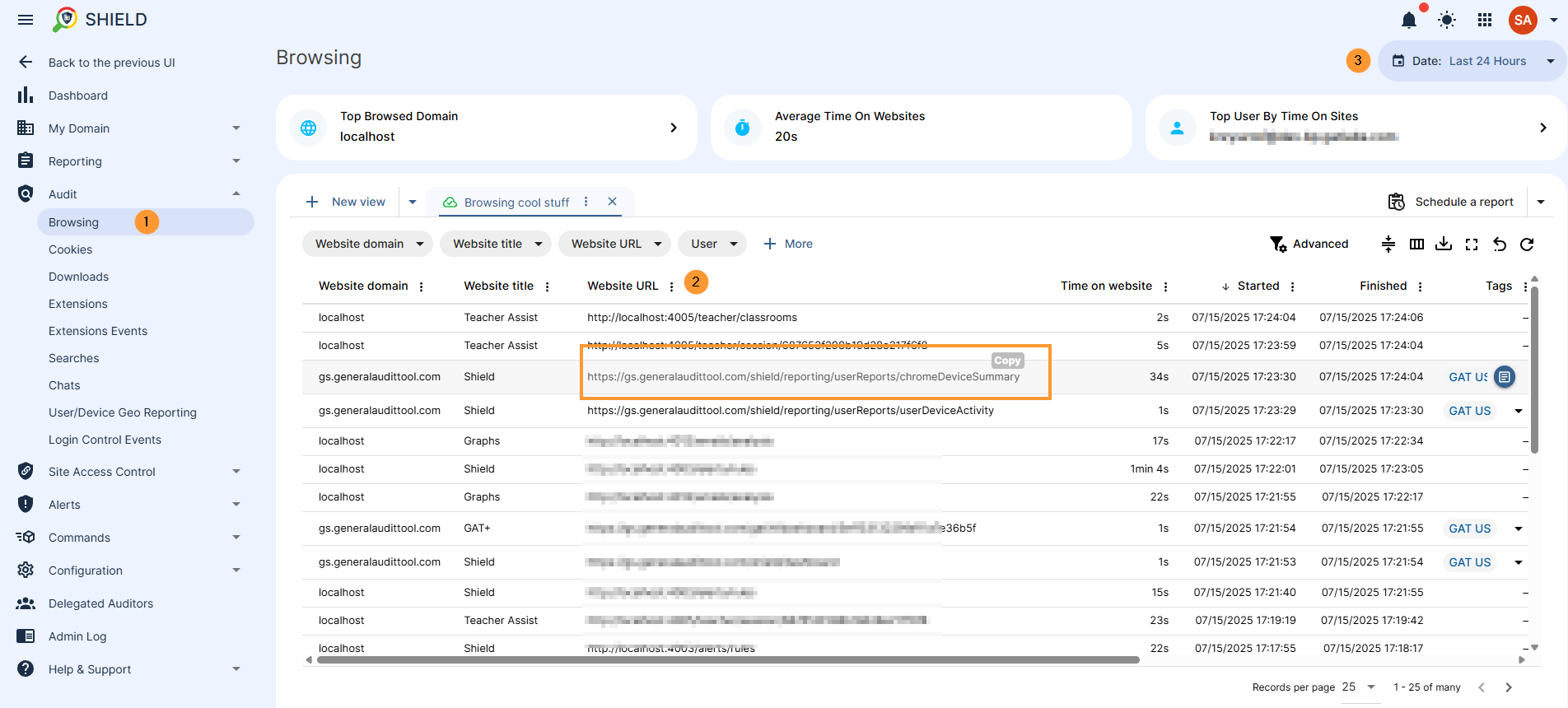1568x708 pixels.
Task: Click Schedule a report
Action: pyautogui.click(x=1451, y=202)
